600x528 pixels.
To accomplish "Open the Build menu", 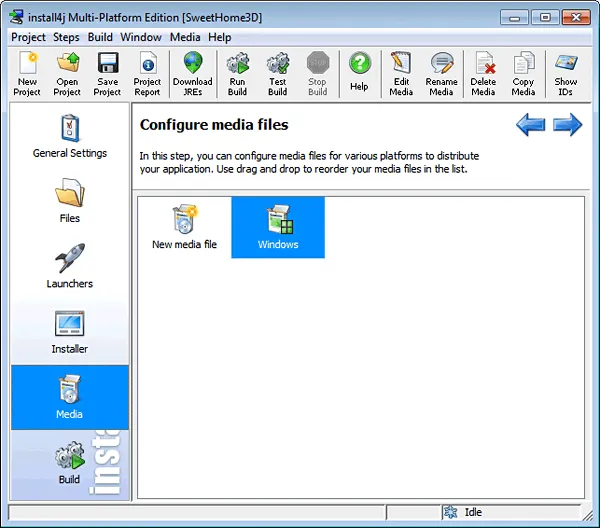I will 100,37.
